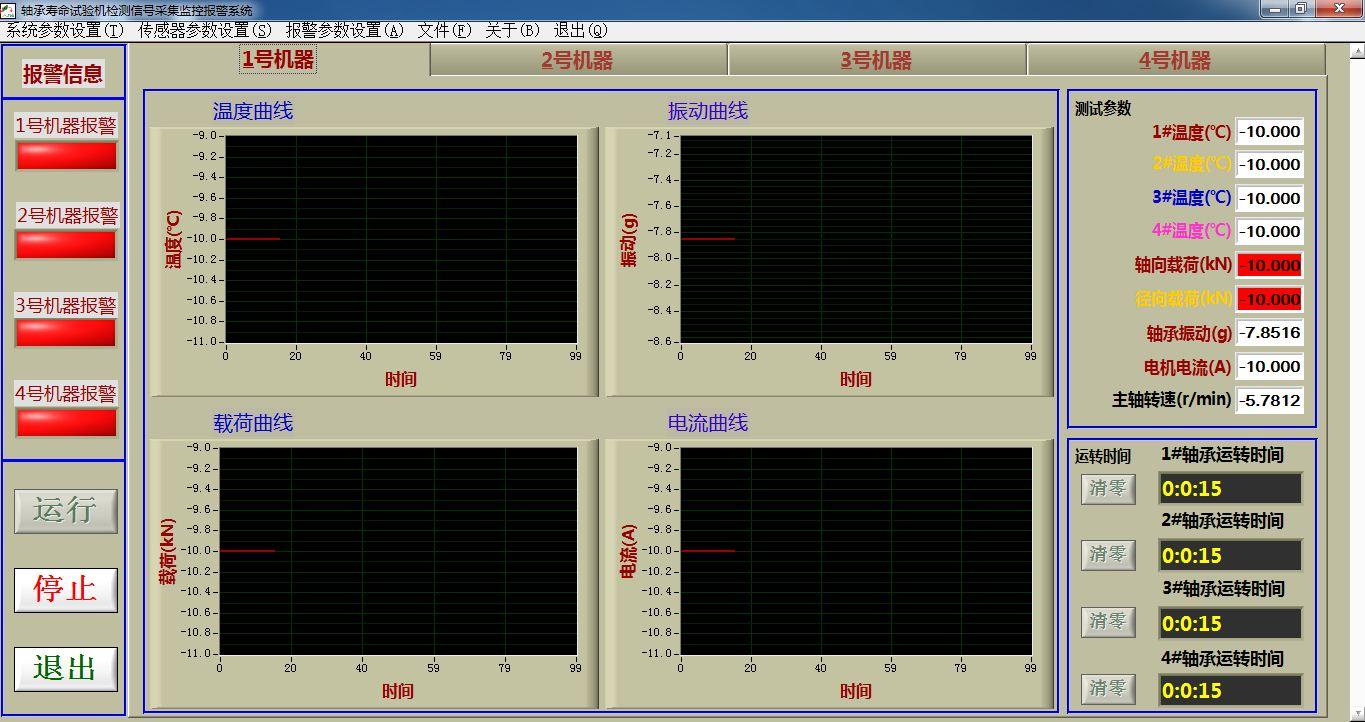Screen dimensions: 1365x722
Task: Open the 系统参数设置(T) menu
Action: [66, 30]
